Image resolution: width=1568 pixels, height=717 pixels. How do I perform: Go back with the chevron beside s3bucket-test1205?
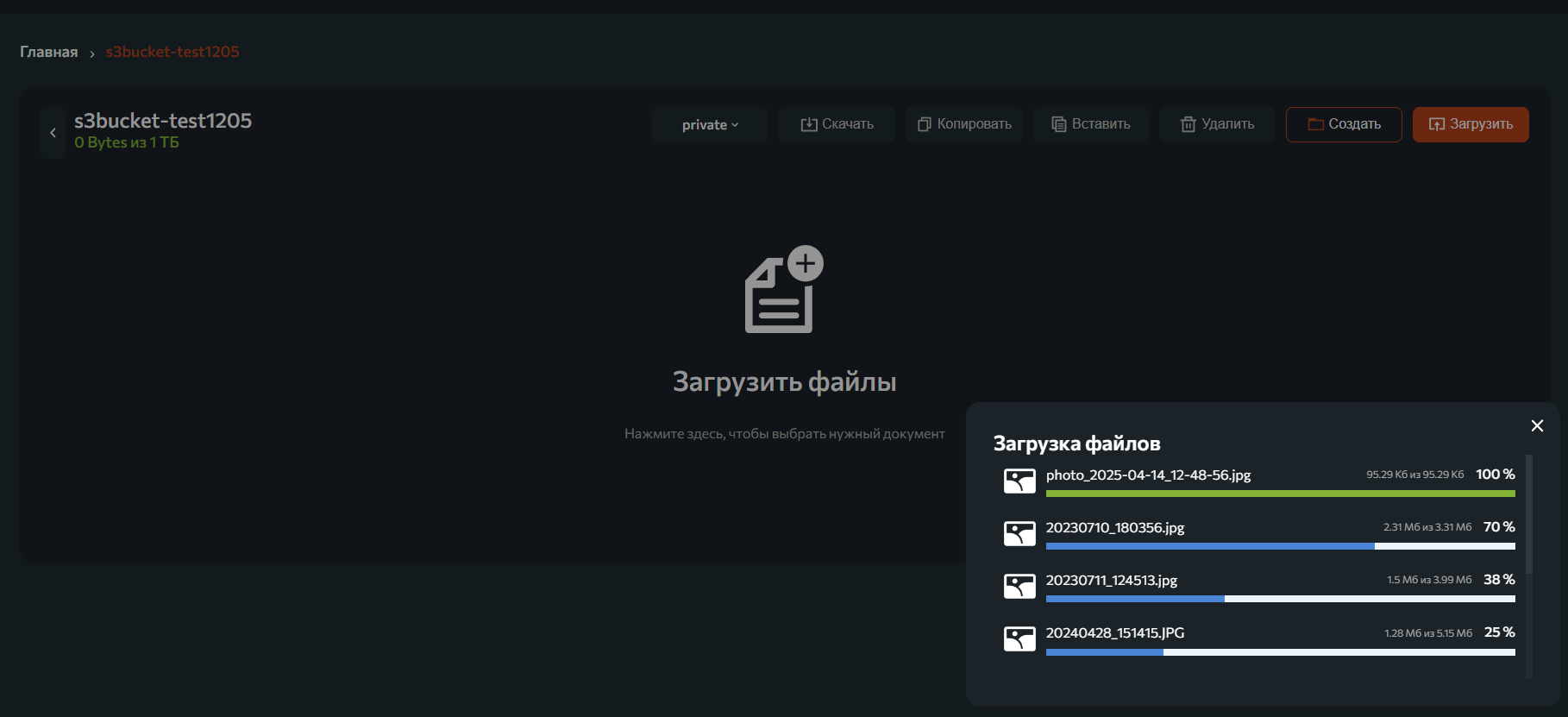pos(53,133)
